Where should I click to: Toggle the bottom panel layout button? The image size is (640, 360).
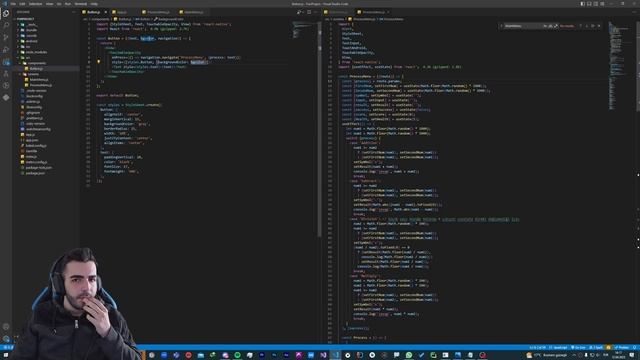pos(589,4)
